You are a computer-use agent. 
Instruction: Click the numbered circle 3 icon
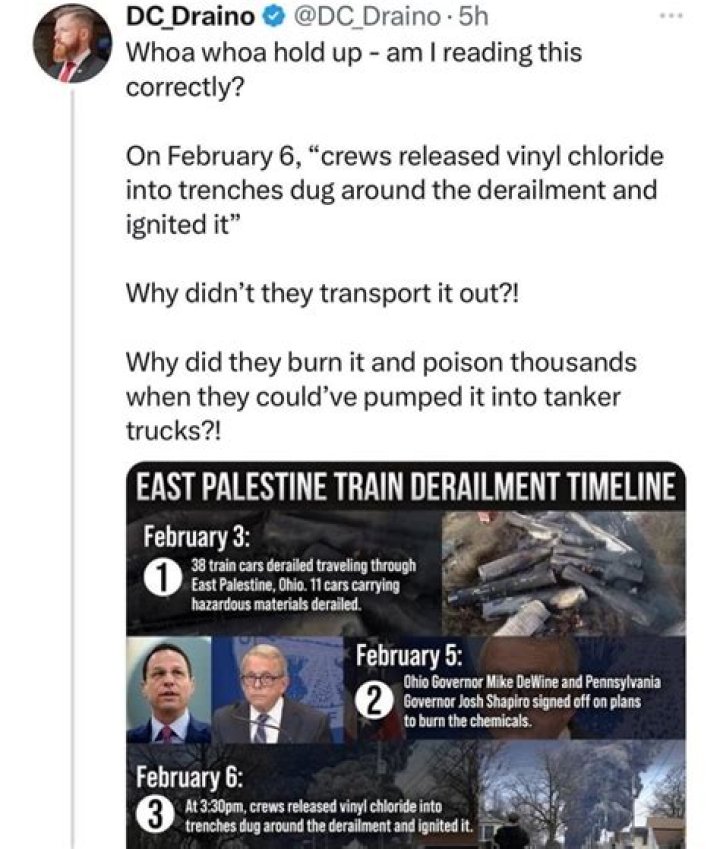[x=154, y=815]
